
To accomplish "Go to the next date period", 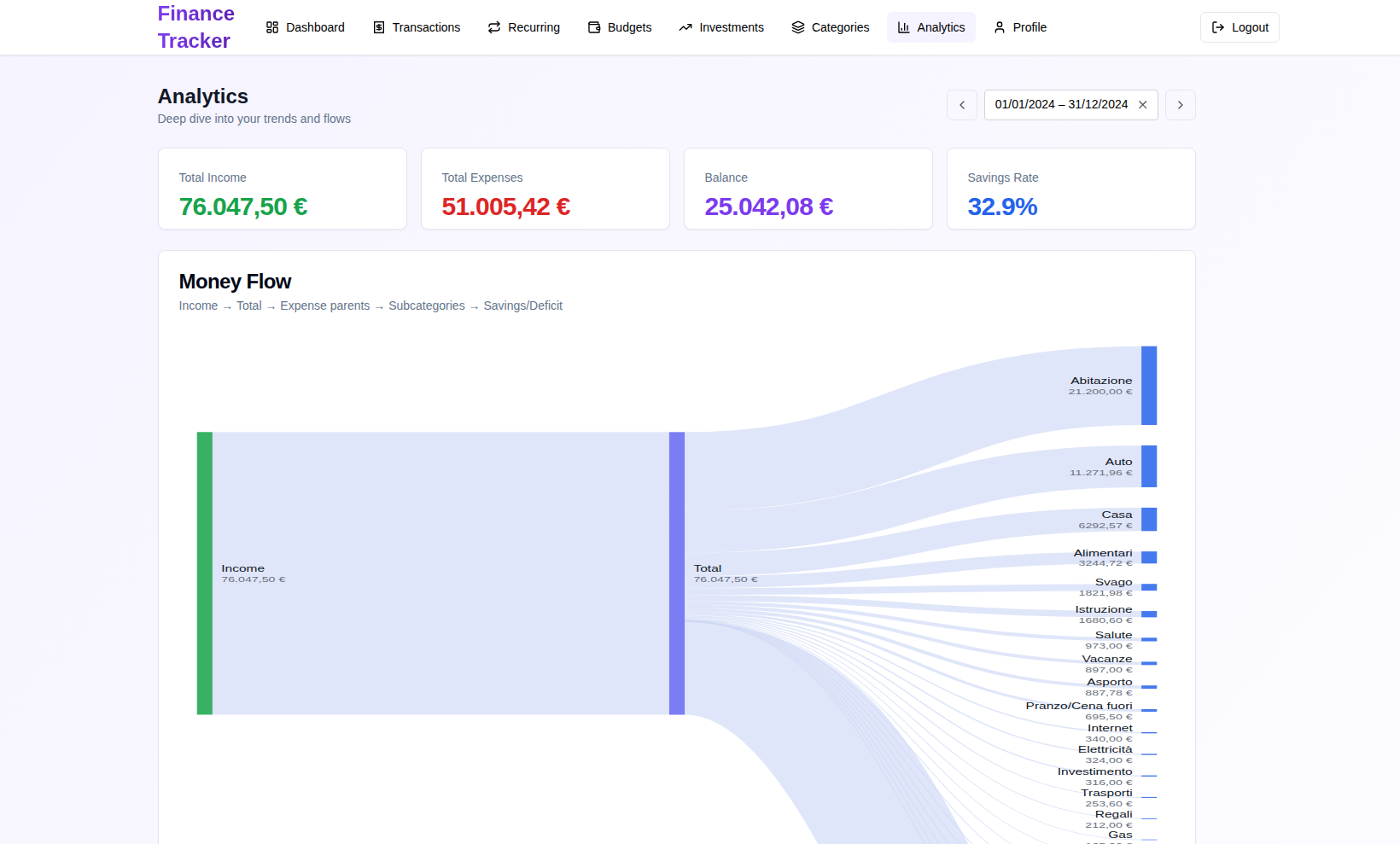I will coord(1181,105).
